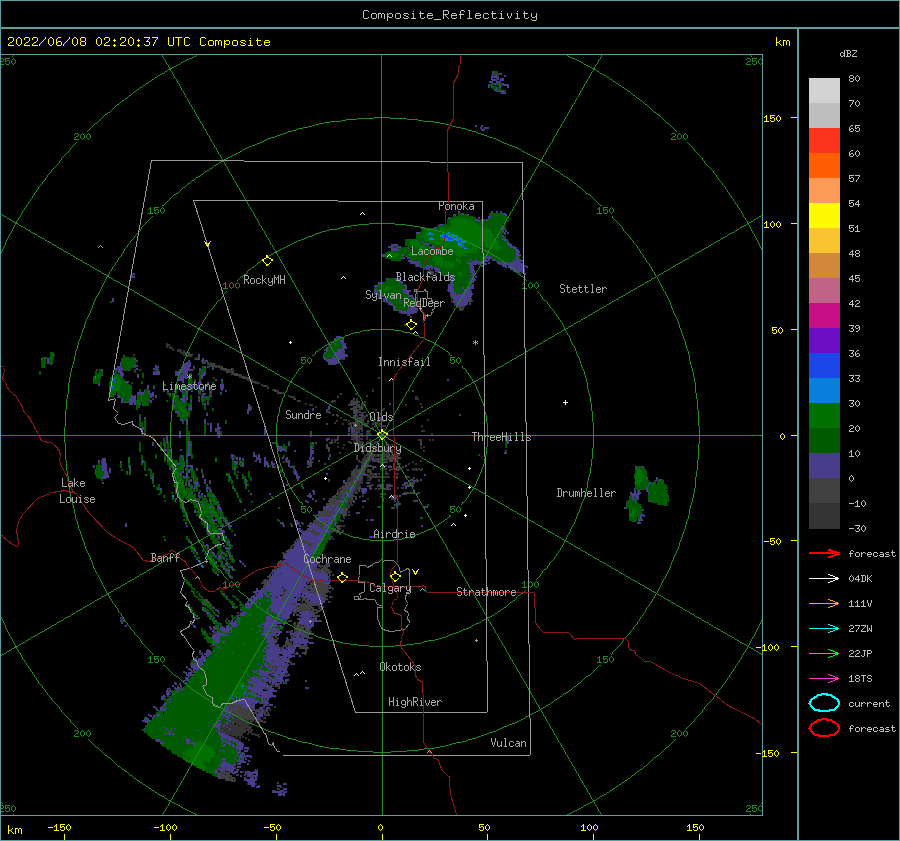
Task: Click the yellow diamond marker south of RedDeer
Action: [x=411, y=325]
